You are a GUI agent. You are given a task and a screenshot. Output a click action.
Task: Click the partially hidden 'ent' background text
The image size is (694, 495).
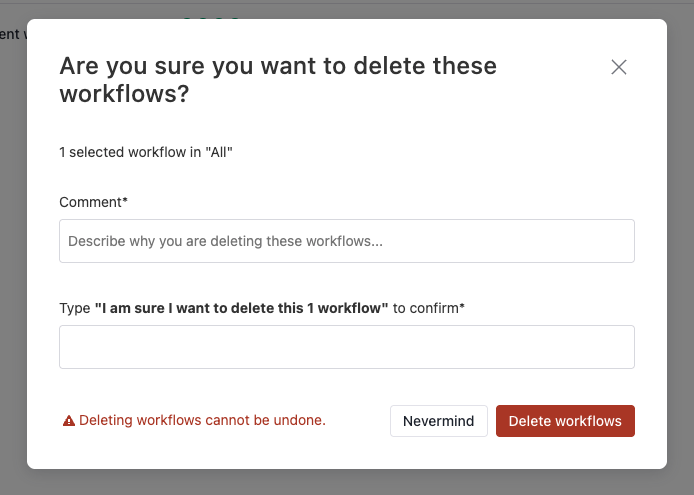(x=9, y=35)
